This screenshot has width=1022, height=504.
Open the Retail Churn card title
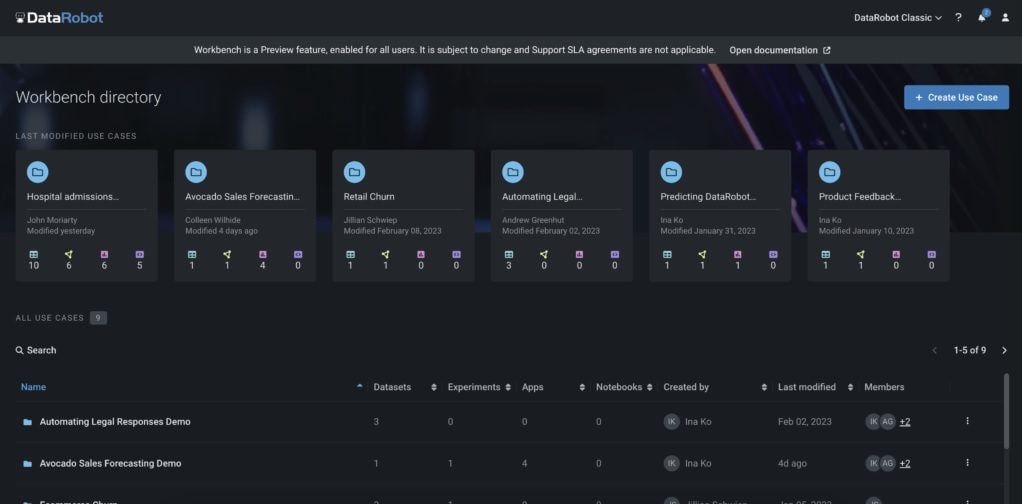click(369, 196)
